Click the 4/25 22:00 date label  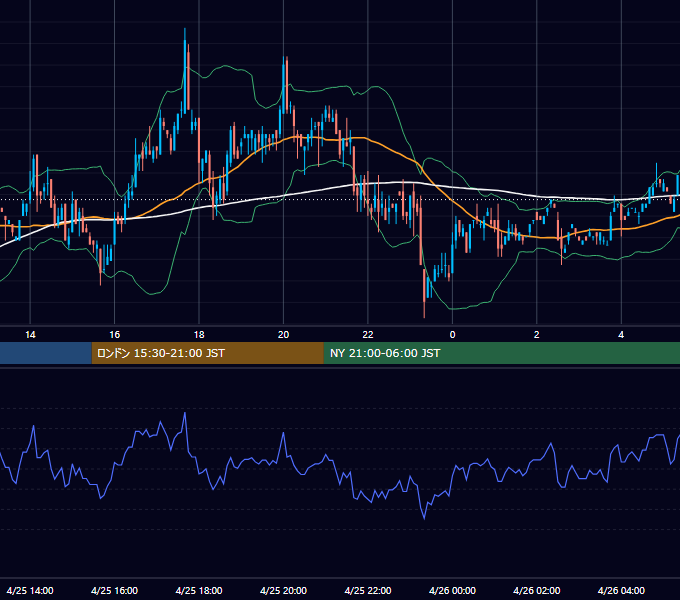(x=368, y=590)
